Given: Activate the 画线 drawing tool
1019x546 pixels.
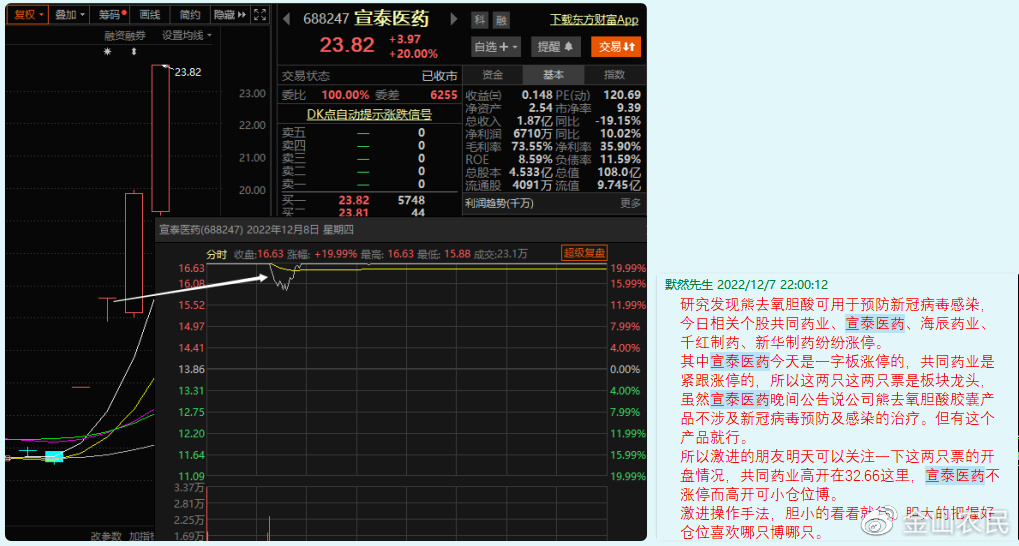Looking at the screenshot, I should click(x=150, y=14).
